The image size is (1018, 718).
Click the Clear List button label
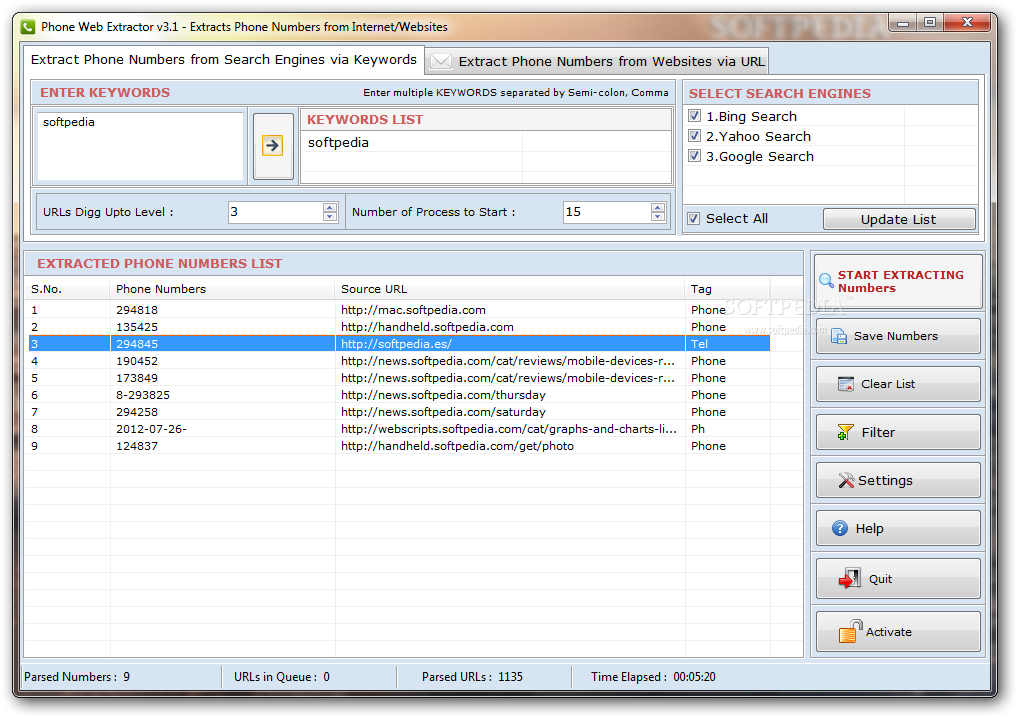tap(888, 384)
